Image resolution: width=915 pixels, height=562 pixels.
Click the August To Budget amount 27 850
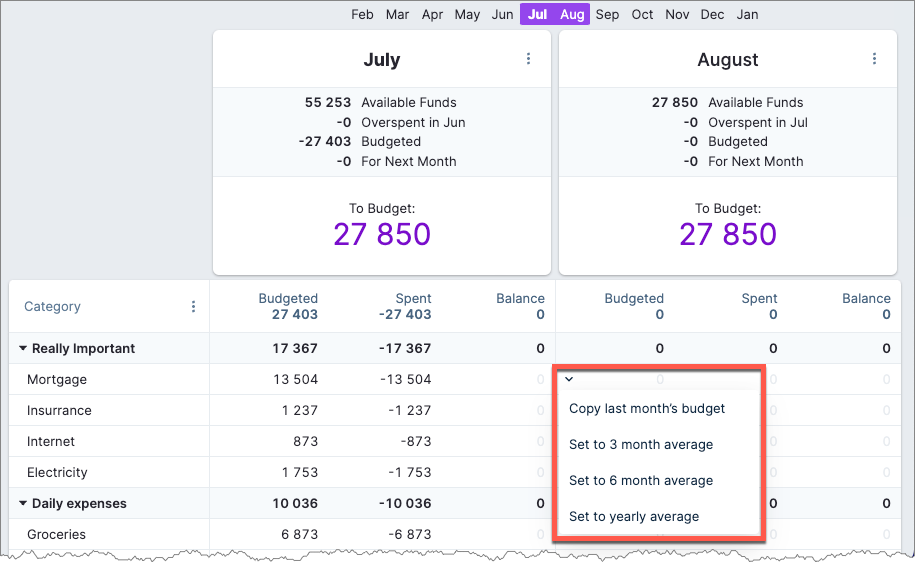(727, 235)
